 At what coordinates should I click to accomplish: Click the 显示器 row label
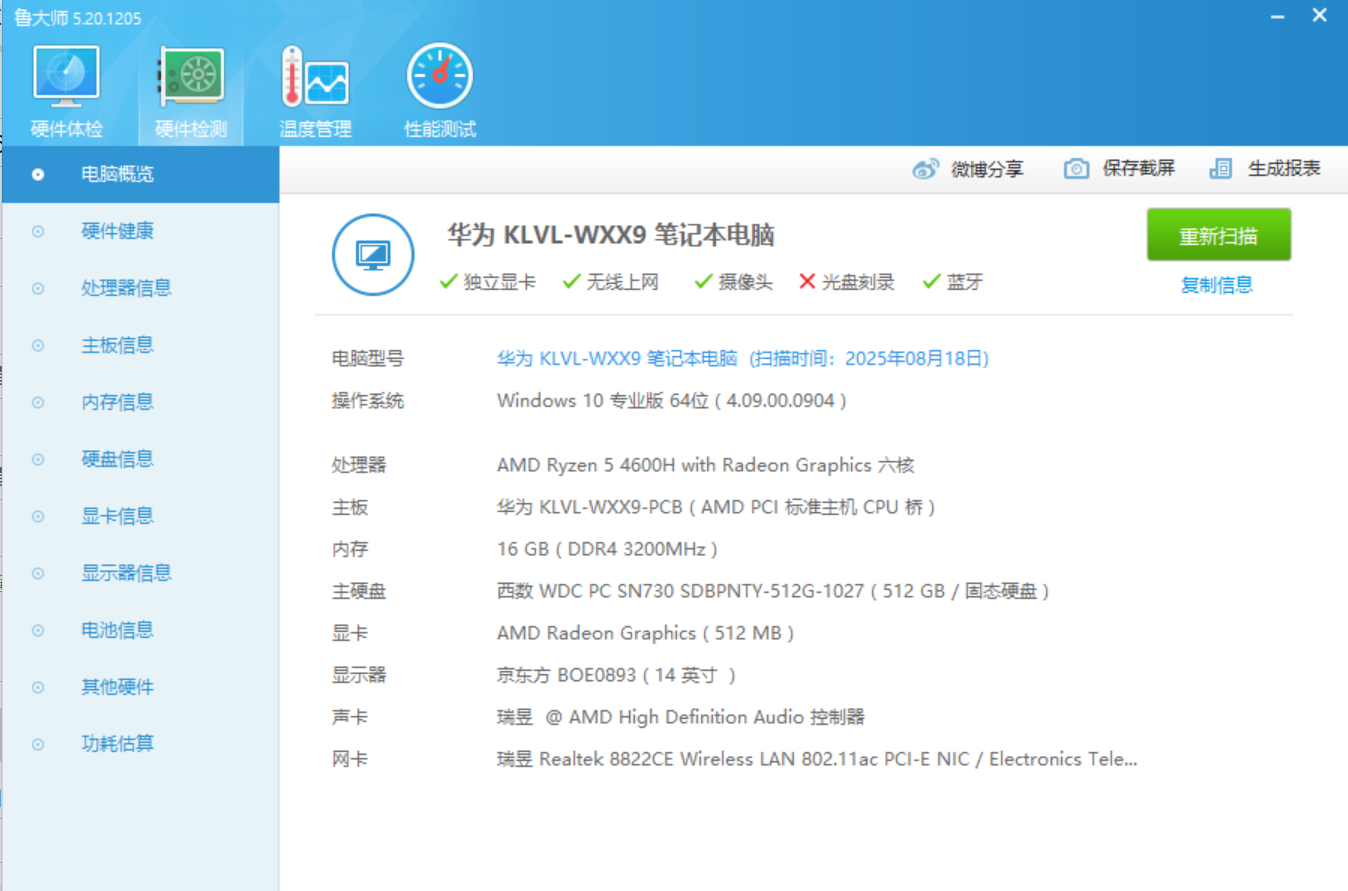[359, 675]
